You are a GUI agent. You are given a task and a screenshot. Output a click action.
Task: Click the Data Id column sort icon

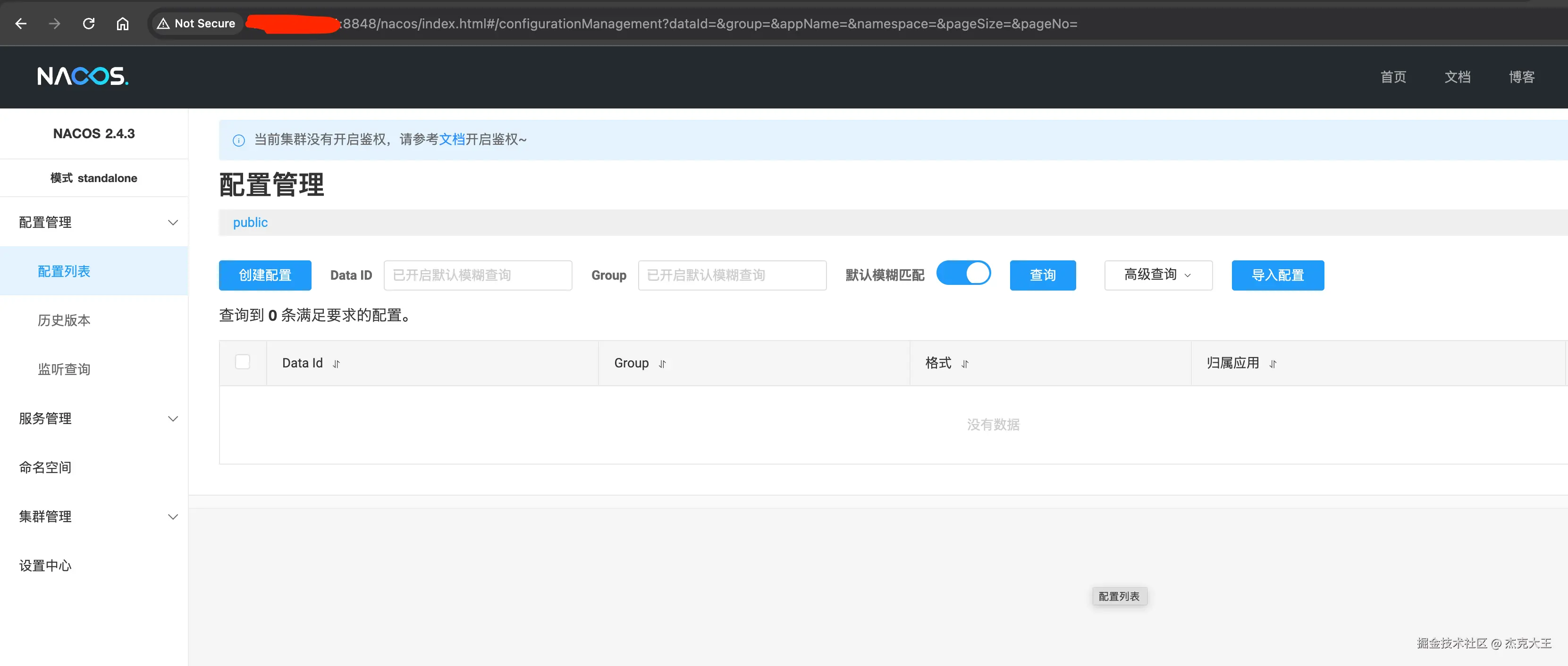pyautogui.click(x=336, y=364)
